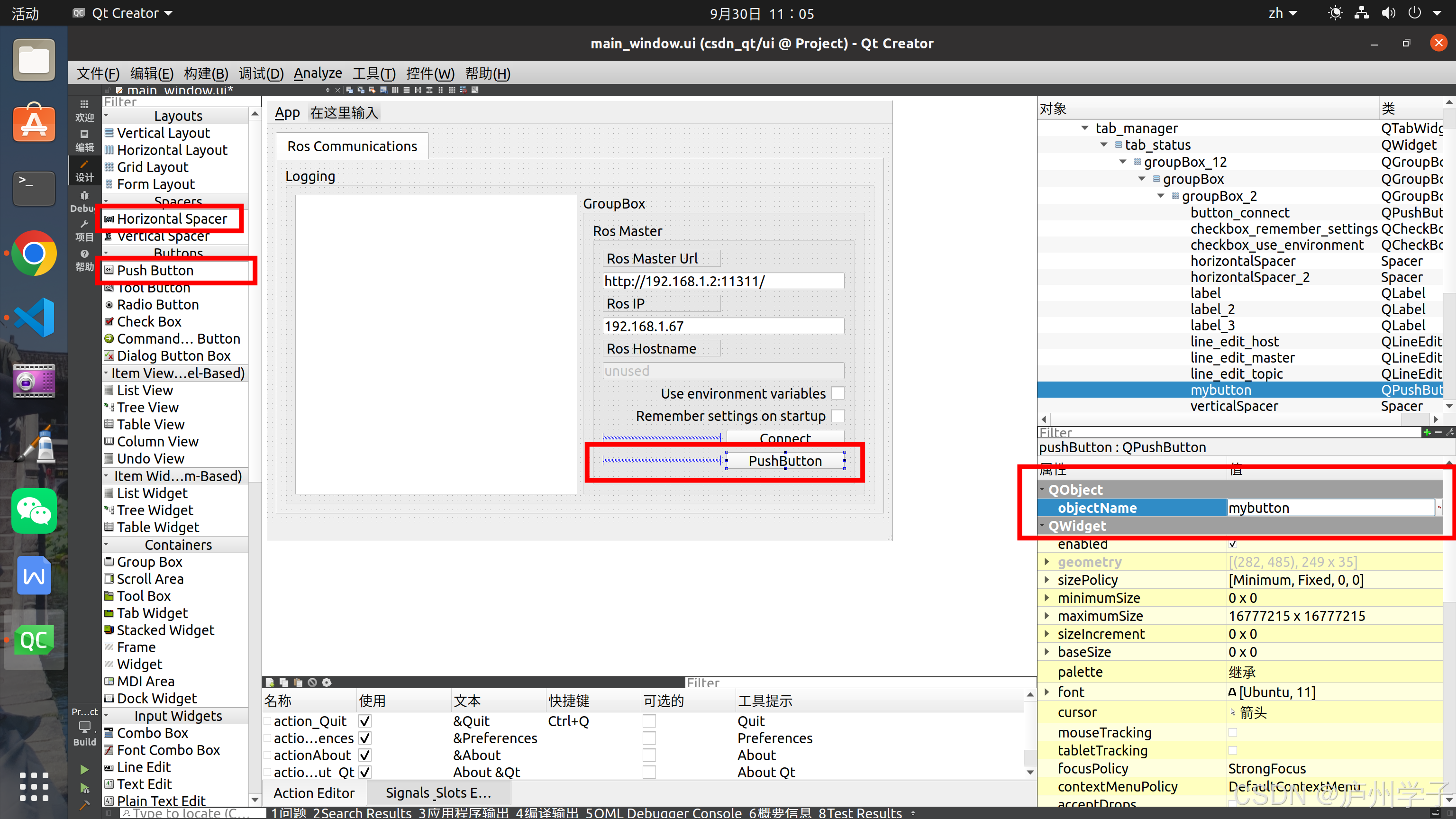Tick Remember settings on startup checkbox
The height and width of the screenshot is (819, 1456).
837,416
